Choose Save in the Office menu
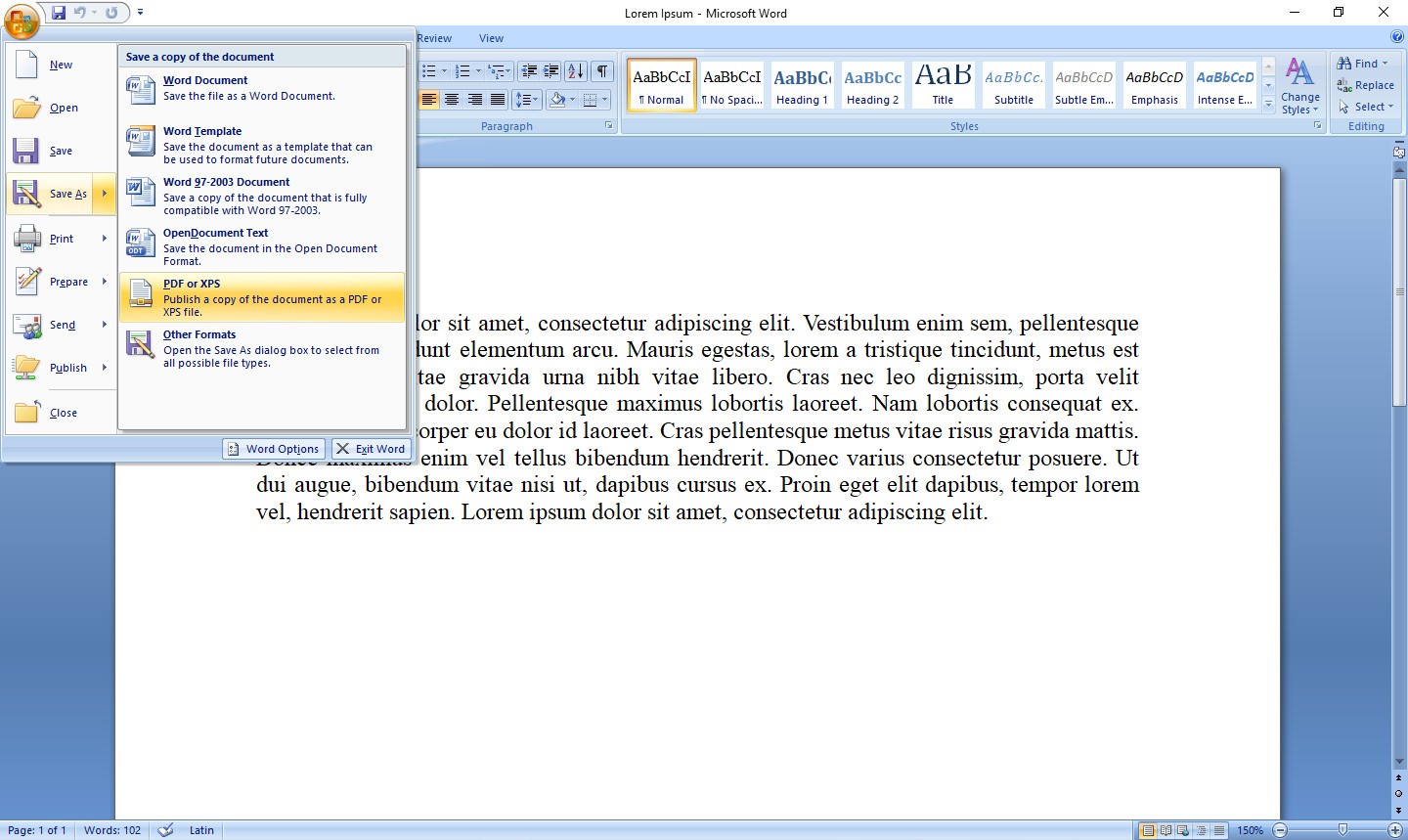Screen dimensions: 1408x840 point(61,151)
